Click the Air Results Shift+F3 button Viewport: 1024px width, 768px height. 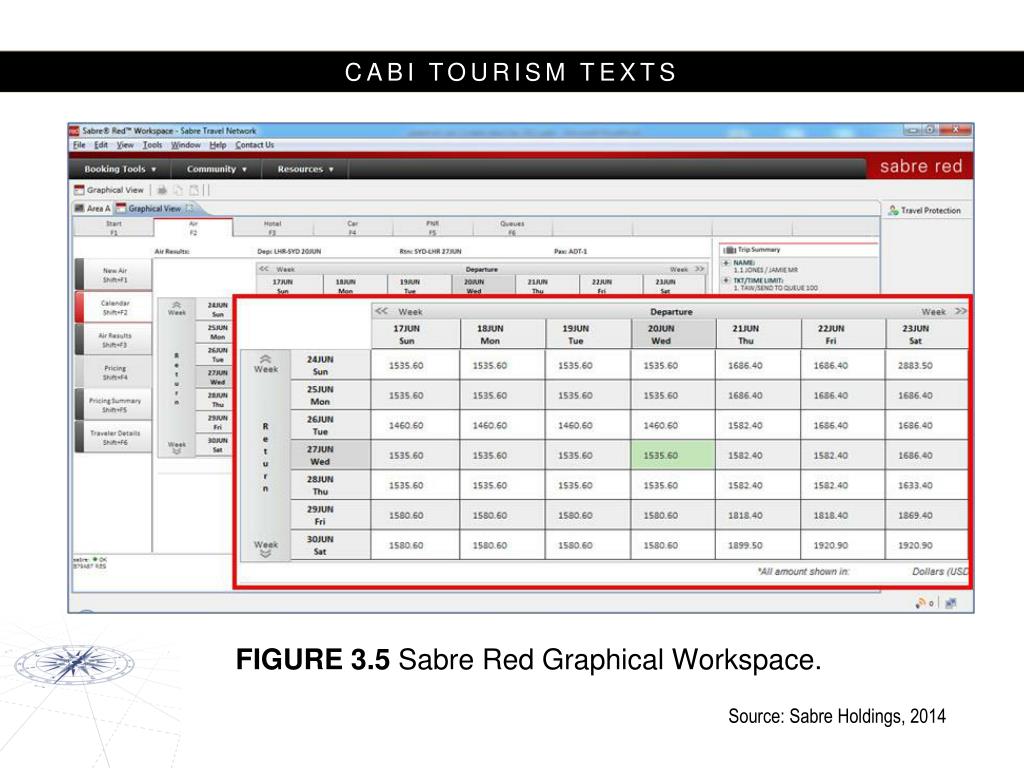click(x=114, y=340)
